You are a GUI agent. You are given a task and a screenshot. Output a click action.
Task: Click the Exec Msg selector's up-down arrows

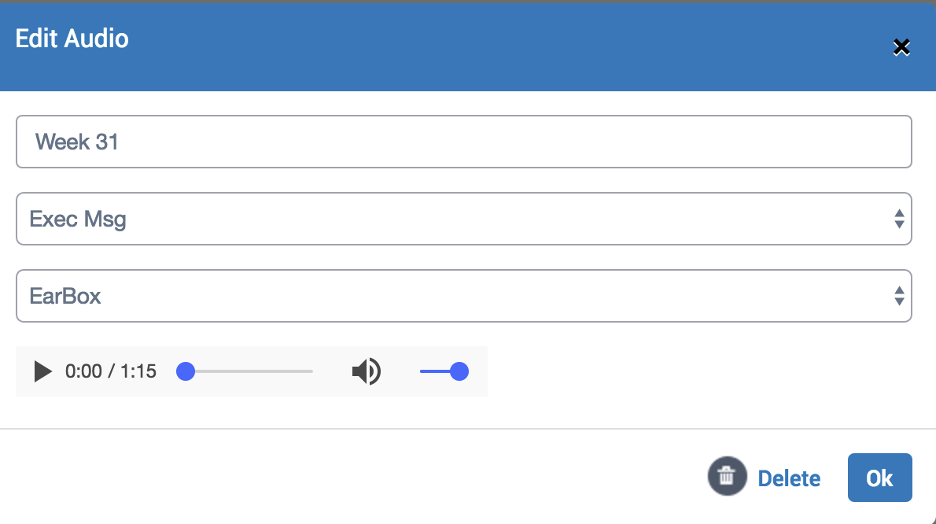(x=899, y=219)
